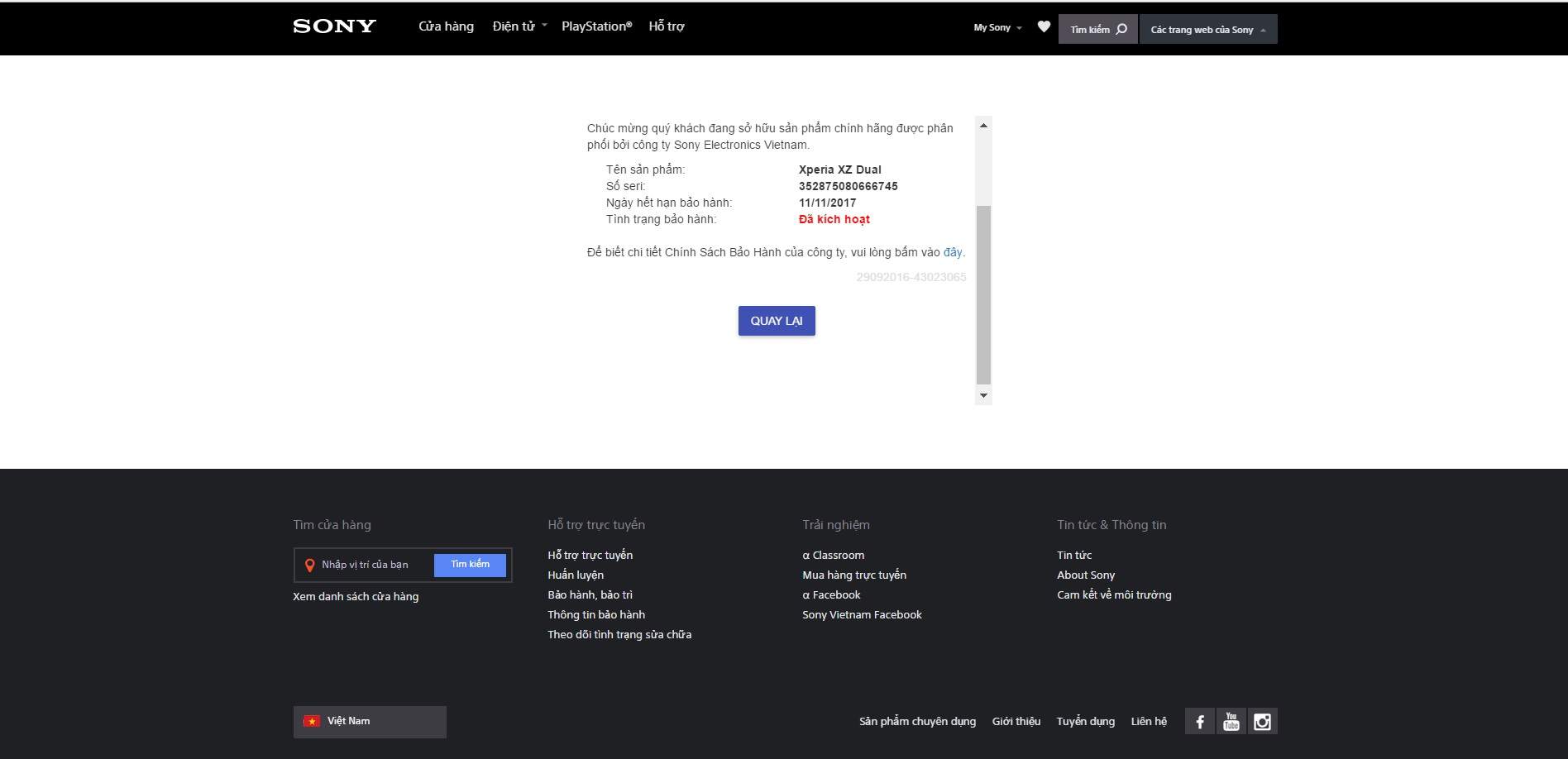Click the Sony logo in header
This screenshot has height=759, width=1568.
pyautogui.click(x=334, y=26)
